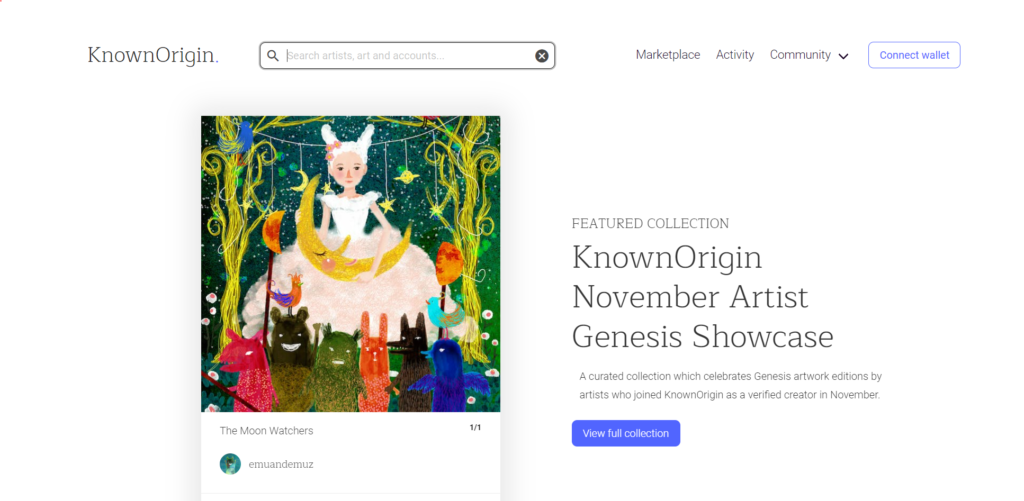1024x501 pixels.
Task: Open the emuandemuz artist profile link
Action: coord(281,464)
